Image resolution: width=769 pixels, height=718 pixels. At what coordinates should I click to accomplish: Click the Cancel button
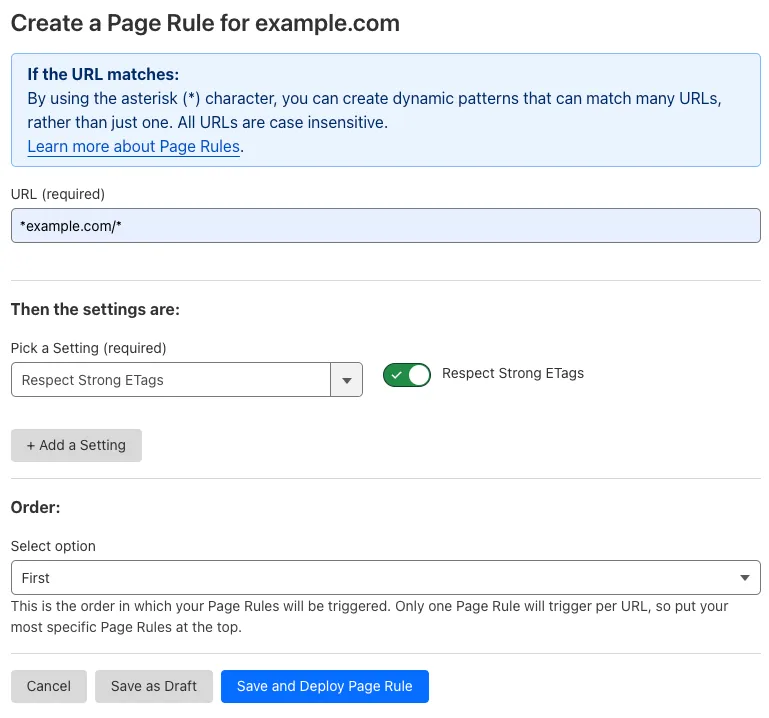tap(49, 686)
